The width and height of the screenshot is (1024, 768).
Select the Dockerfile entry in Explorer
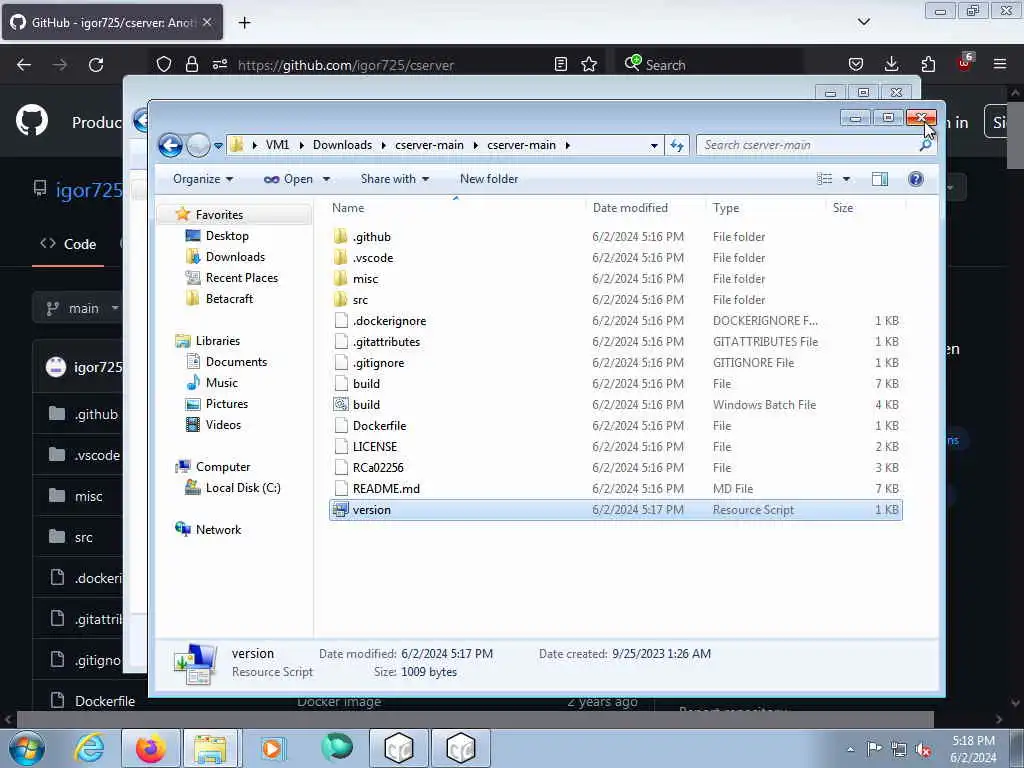(615, 426)
